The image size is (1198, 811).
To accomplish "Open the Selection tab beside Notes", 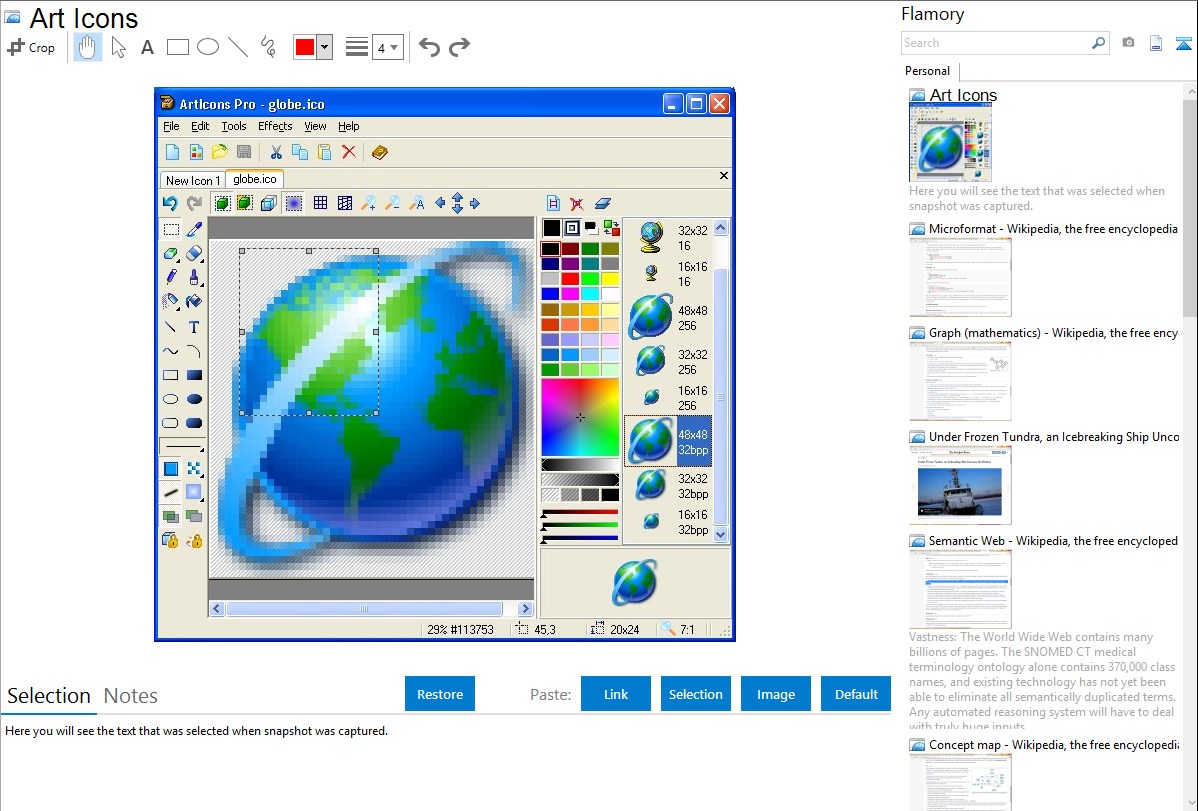I will point(48,696).
